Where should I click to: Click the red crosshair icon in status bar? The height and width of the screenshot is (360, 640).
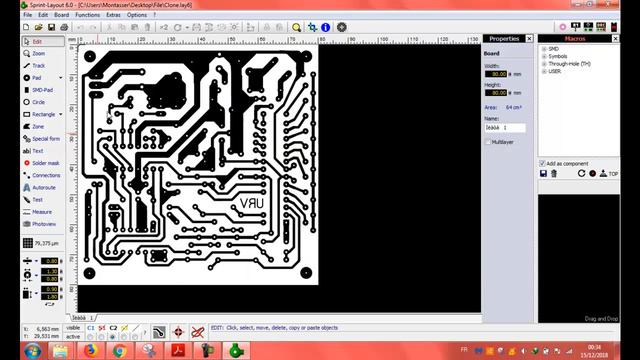point(178,332)
